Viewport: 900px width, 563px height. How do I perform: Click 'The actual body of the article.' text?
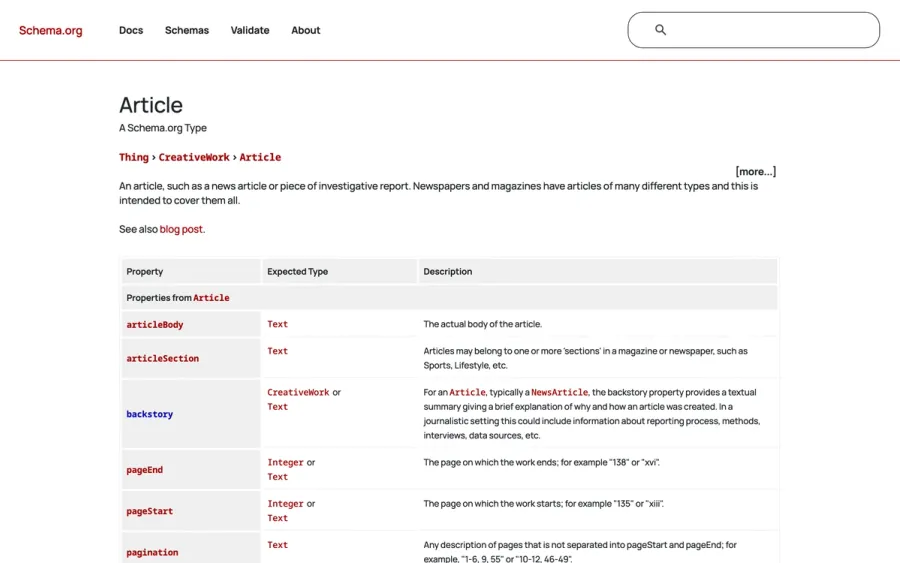[483, 324]
